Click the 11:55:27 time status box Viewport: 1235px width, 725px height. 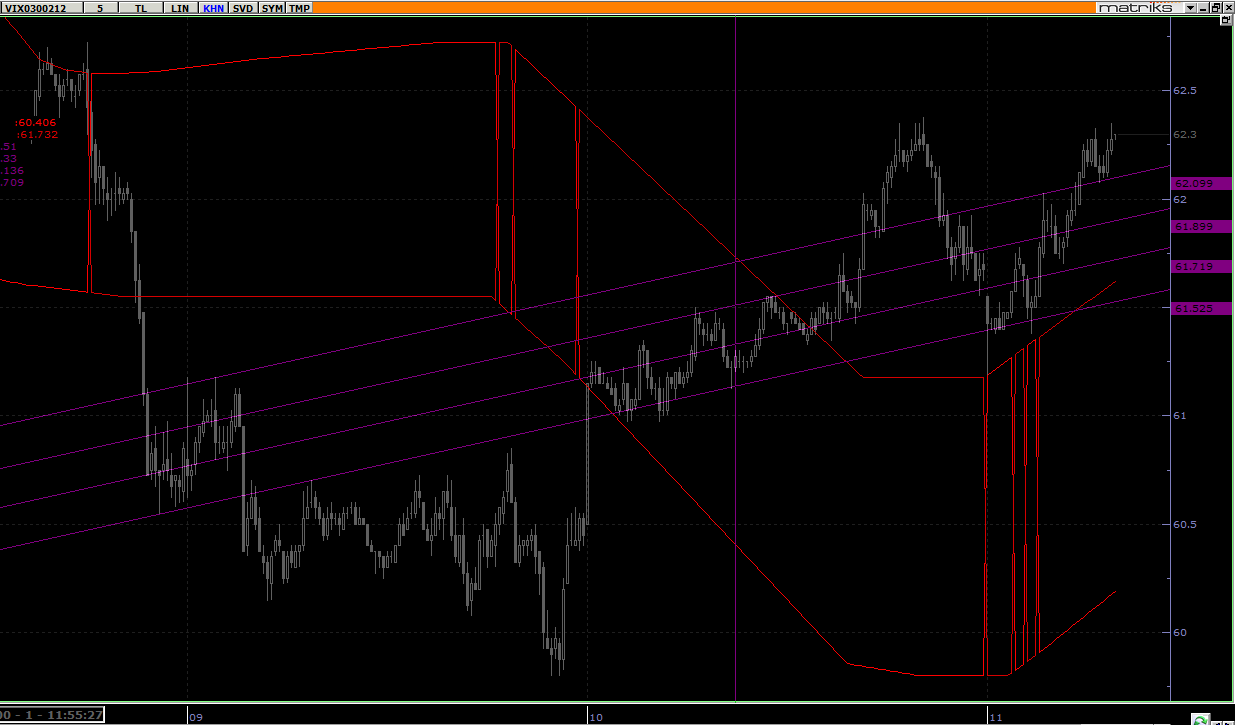point(53,714)
